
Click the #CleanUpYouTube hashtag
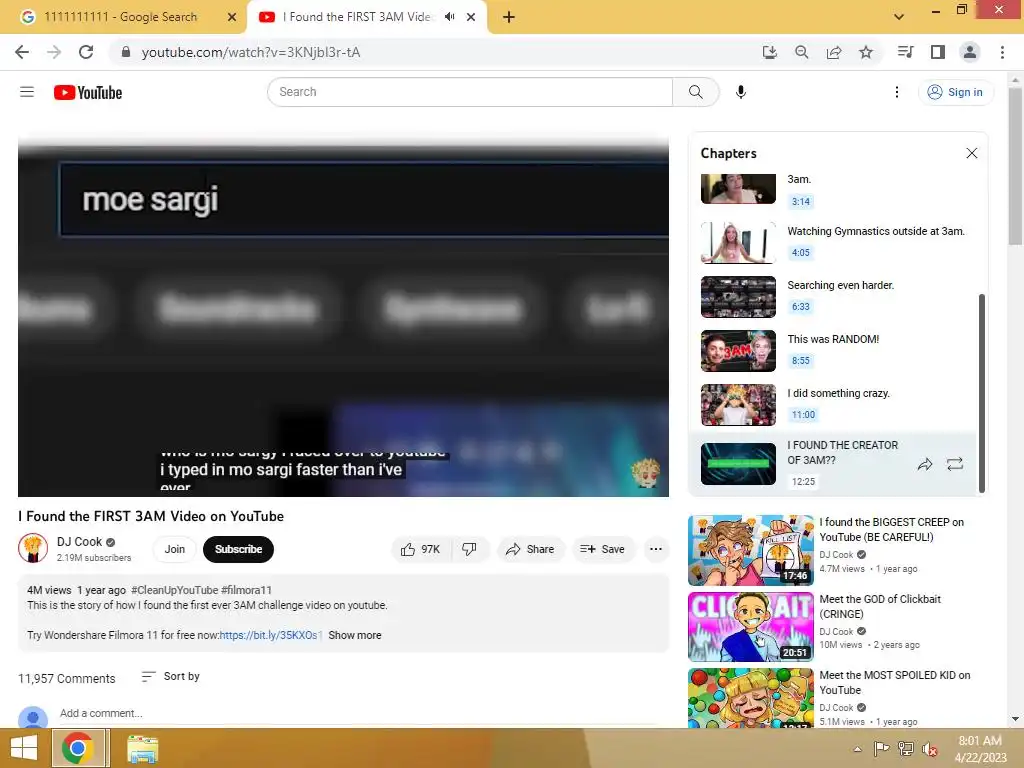tap(174, 590)
